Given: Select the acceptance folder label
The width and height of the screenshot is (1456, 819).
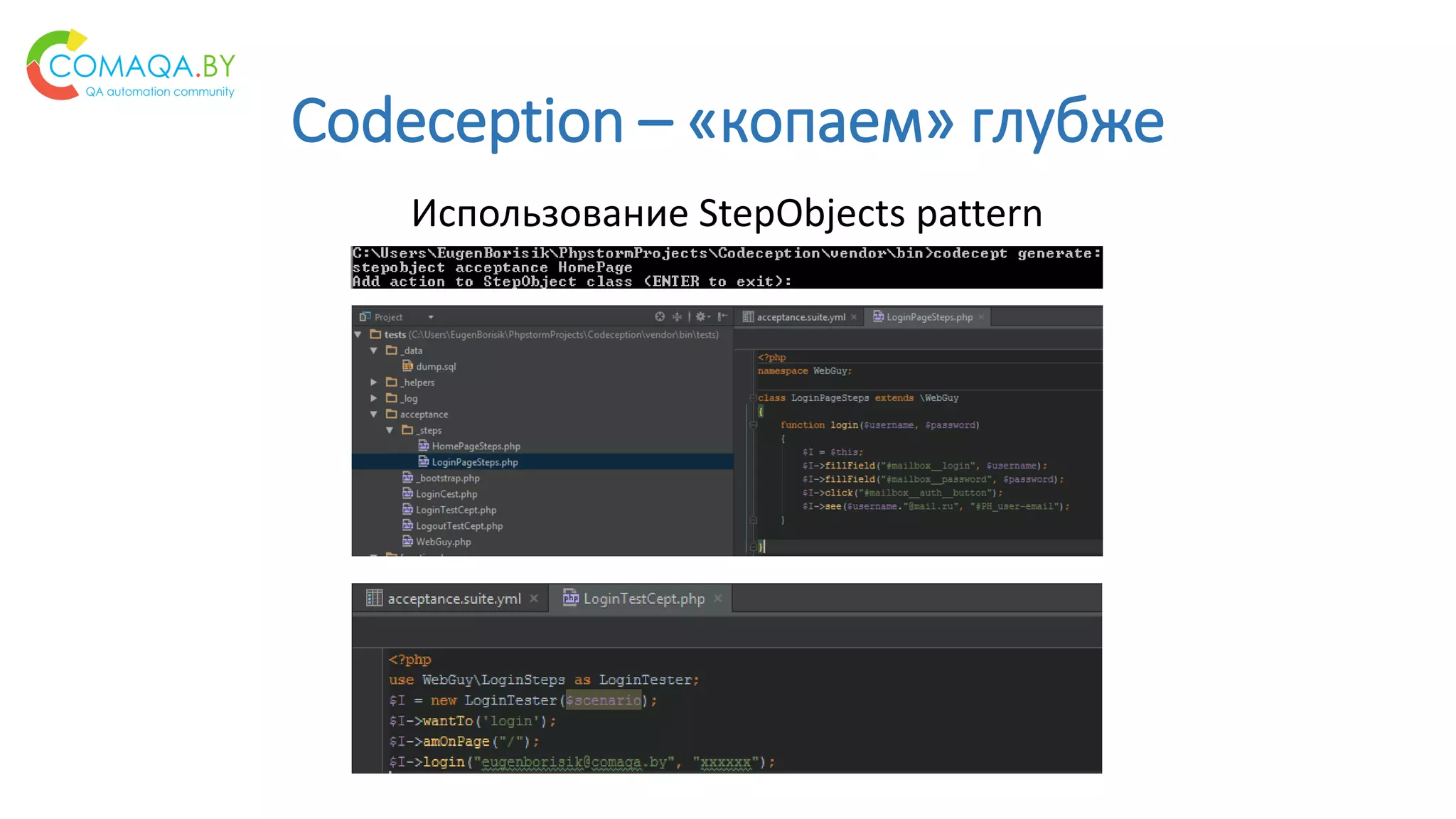Looking at the screenshot, I should point(424,414).
